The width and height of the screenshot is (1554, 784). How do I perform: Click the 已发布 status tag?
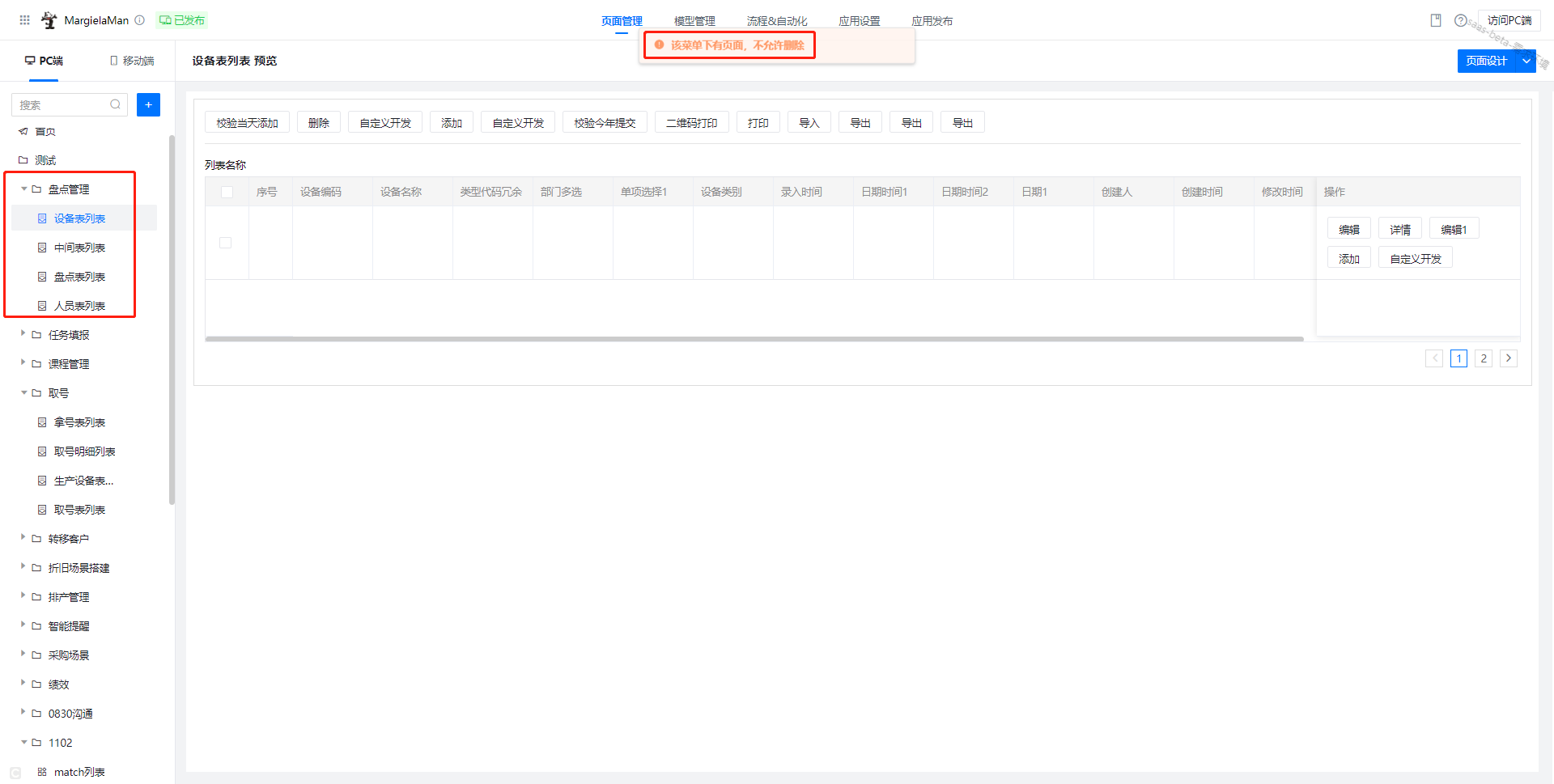tap(182, 20)
